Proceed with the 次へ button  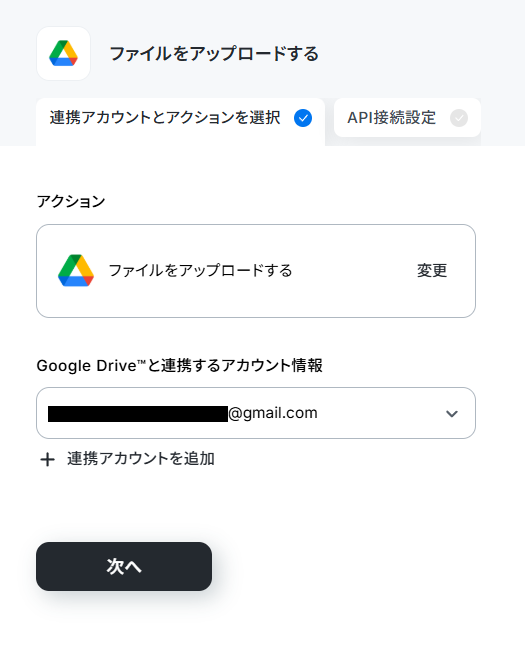coord(124,567)
